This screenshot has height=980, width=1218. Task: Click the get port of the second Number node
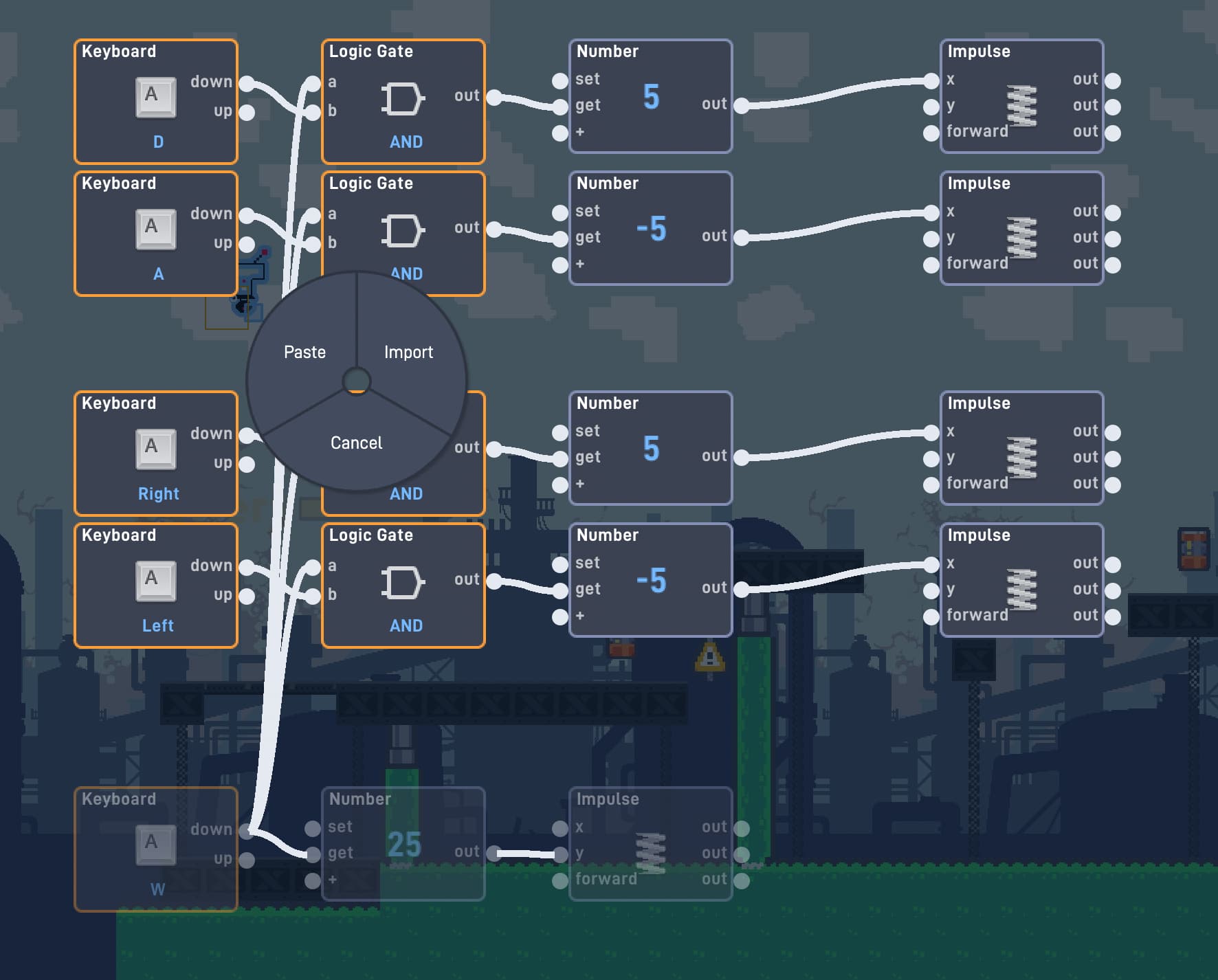coord(560,239)
